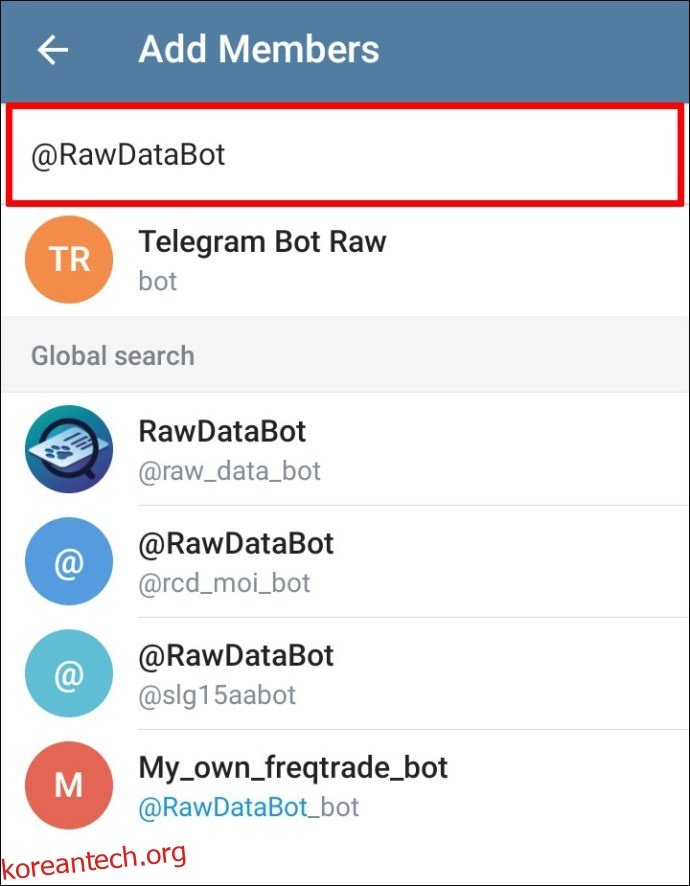Select RawDataBot in global search results
Screen dimensions: 690x886
222,432
